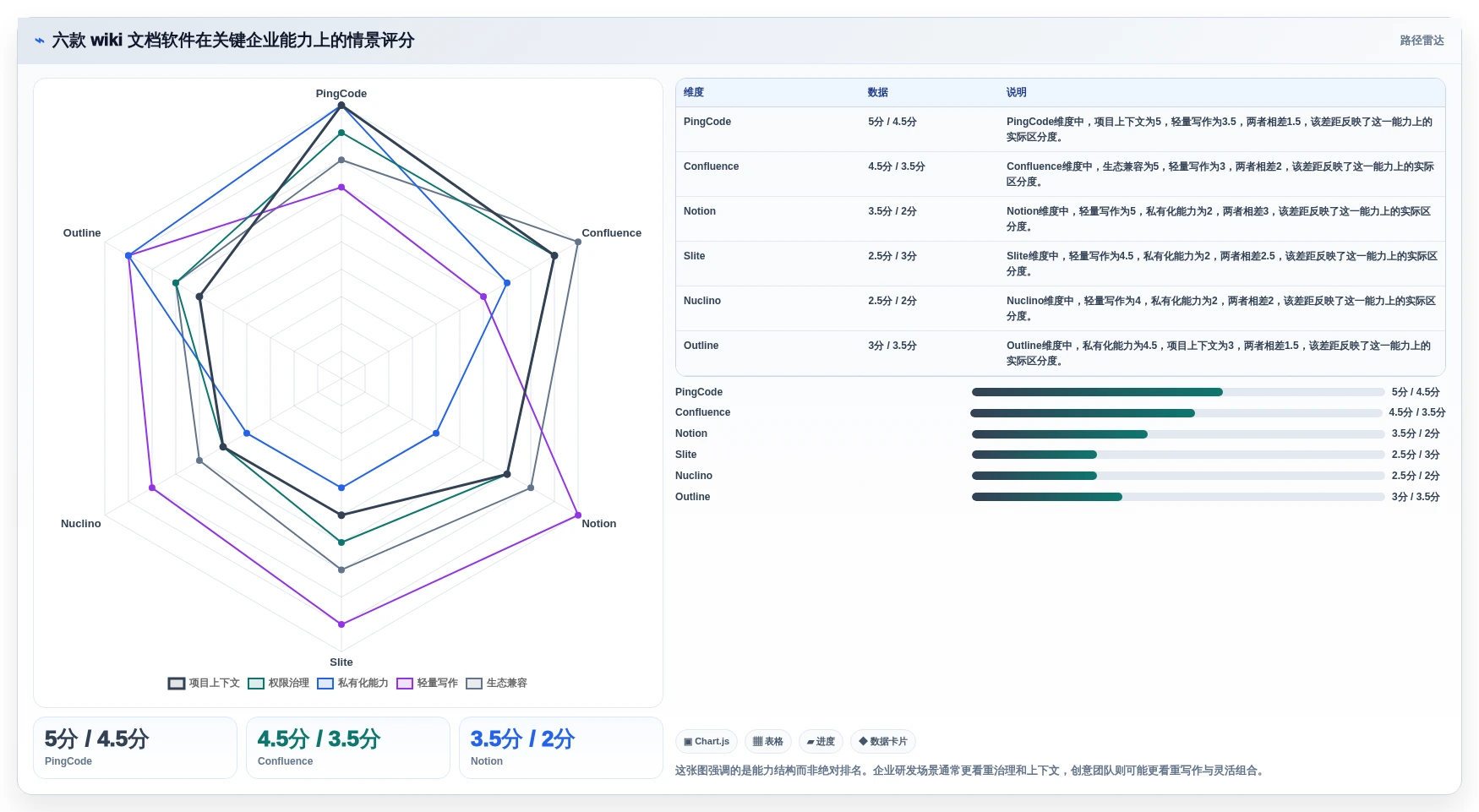Select the Notion table row name
This screenshot has width=1479, height=812.
[700, 211]
